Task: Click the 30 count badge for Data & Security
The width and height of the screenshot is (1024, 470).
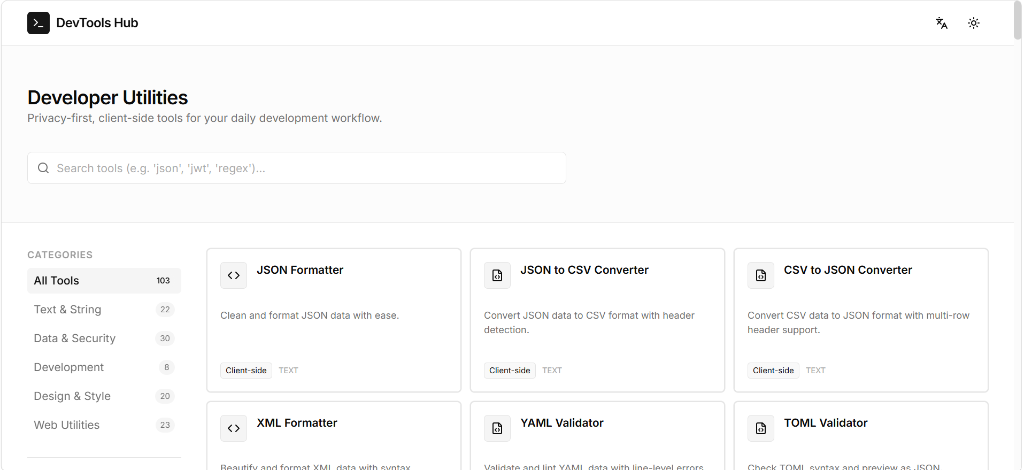Action: [165, 338]
